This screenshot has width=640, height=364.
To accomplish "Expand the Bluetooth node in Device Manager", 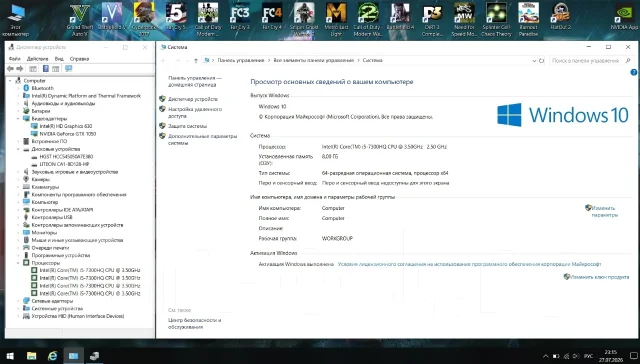I will (18, 88).
